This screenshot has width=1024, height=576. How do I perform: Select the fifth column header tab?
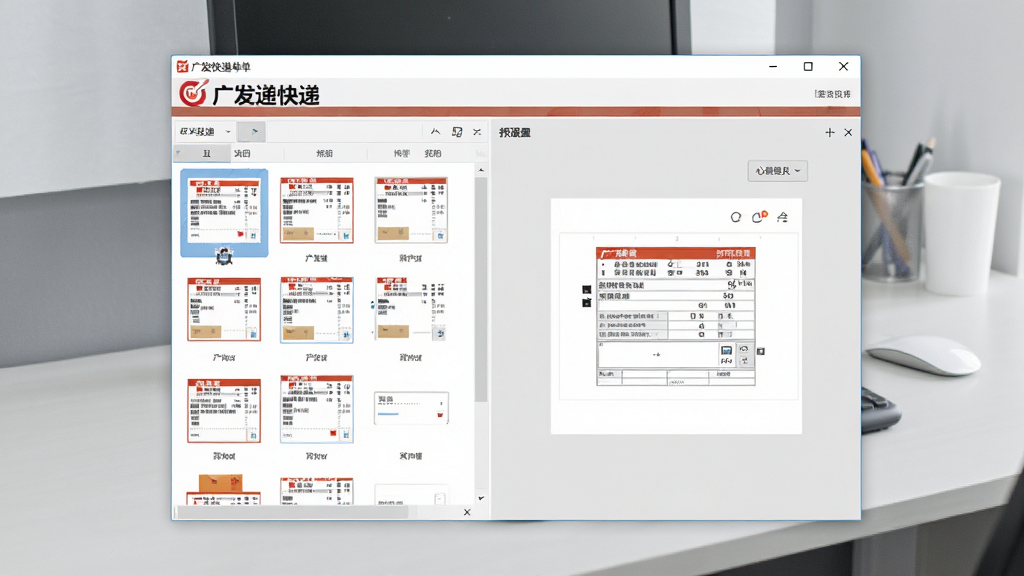(432, 153)
